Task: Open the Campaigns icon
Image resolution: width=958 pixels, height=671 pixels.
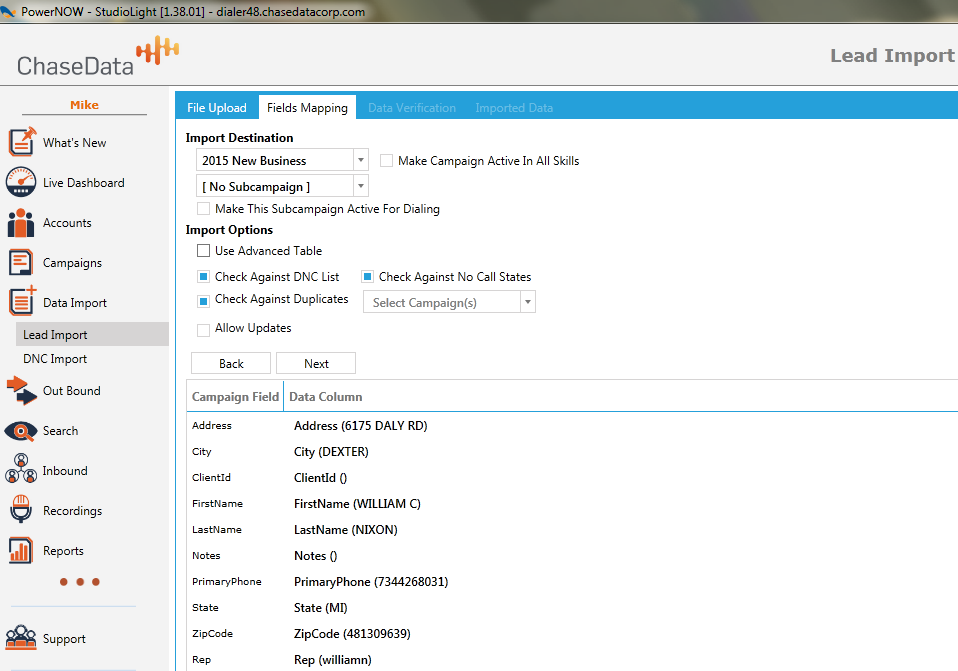Action: 22,263
